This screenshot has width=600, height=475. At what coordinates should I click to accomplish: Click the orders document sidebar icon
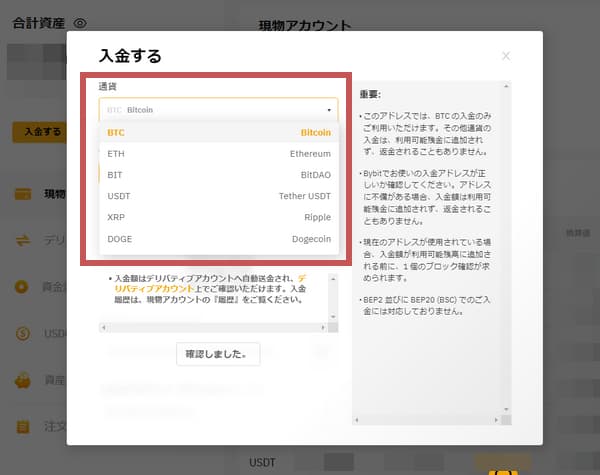(x=23, y=427)
